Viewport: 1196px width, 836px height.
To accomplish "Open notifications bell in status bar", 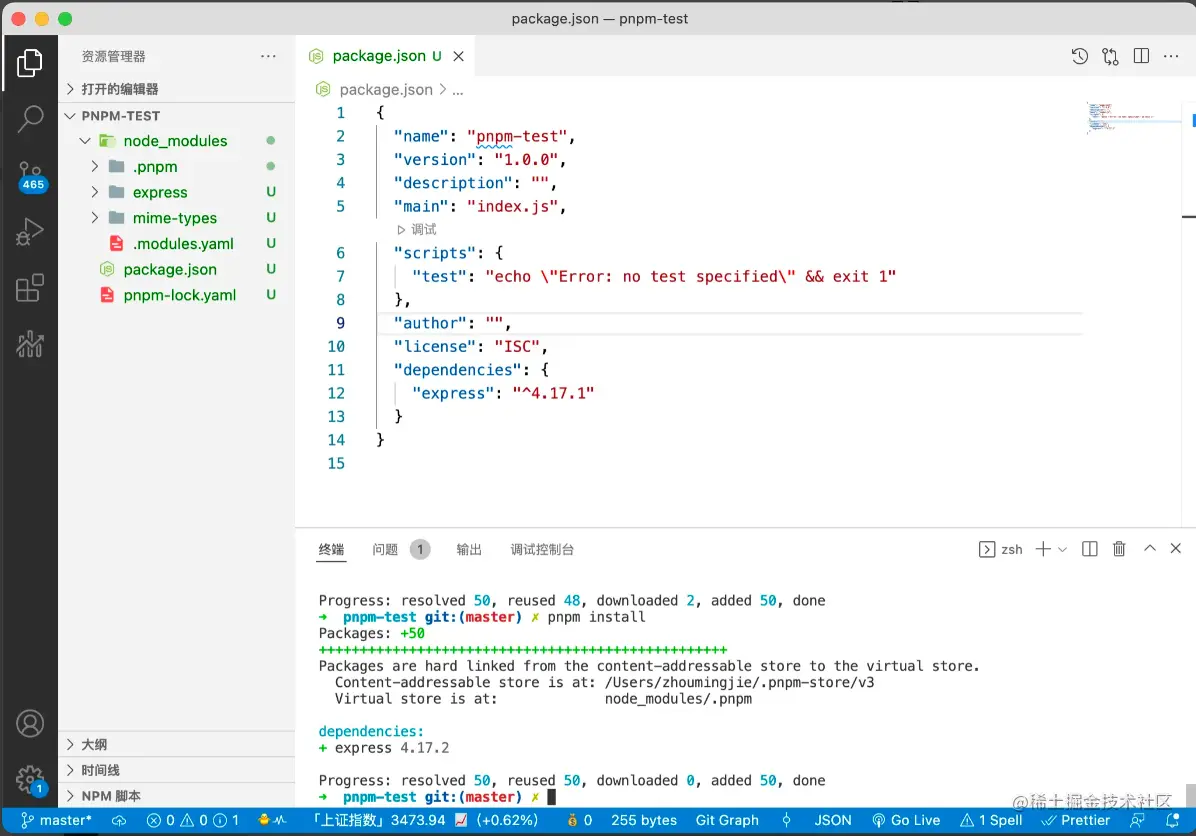I will 1172,820.
